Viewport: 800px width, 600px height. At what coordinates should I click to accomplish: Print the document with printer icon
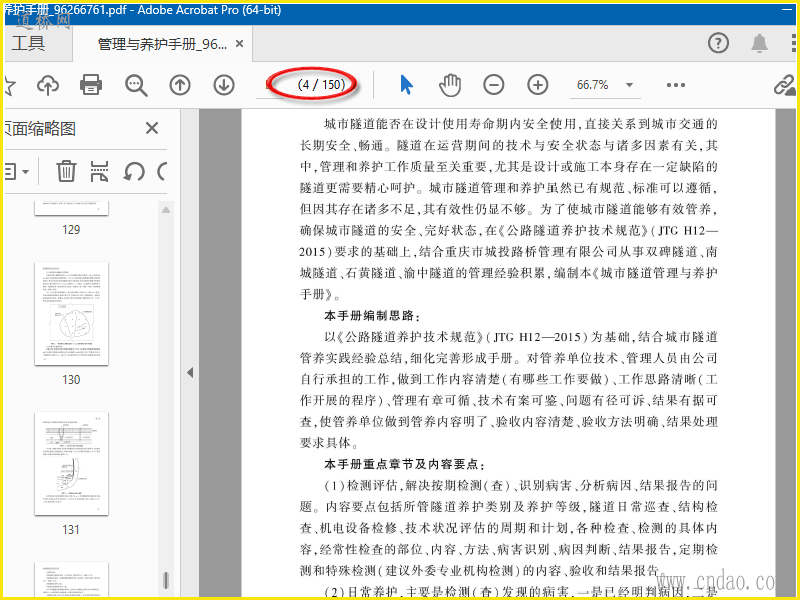point(91,85)
